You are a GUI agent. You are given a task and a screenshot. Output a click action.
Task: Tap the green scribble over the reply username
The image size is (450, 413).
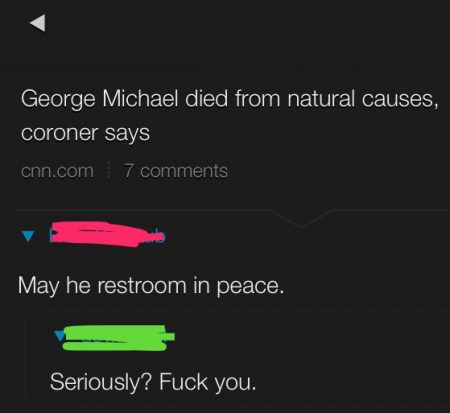[x=119, y=338]
